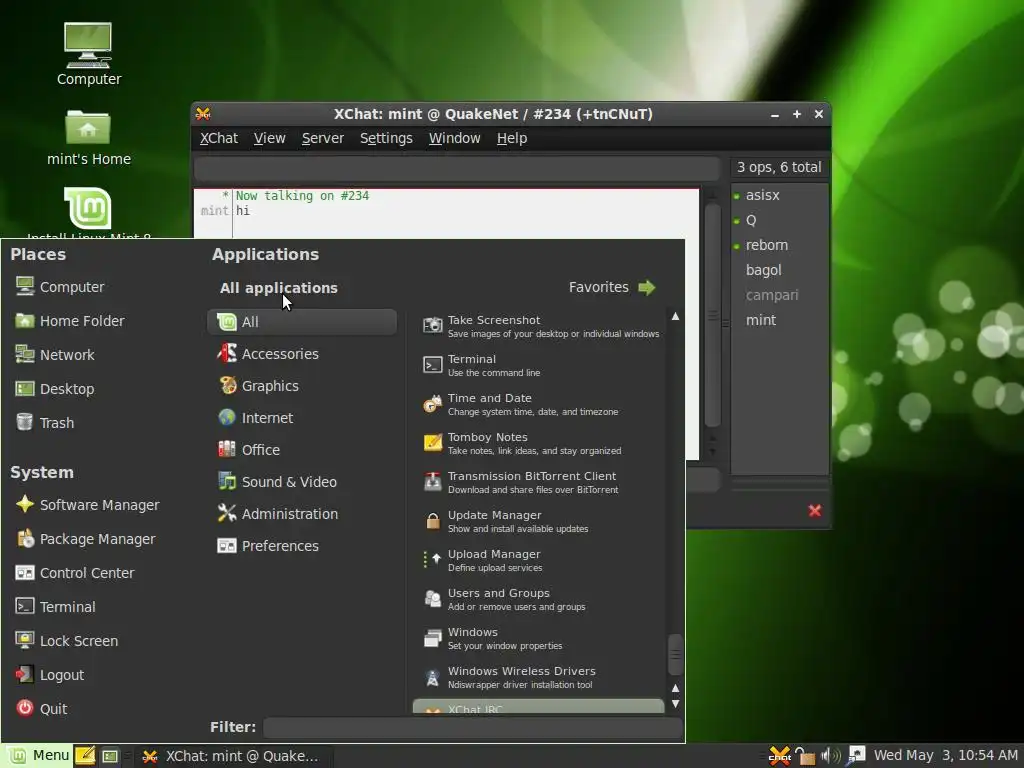Select All applications category

click(302, 322)
